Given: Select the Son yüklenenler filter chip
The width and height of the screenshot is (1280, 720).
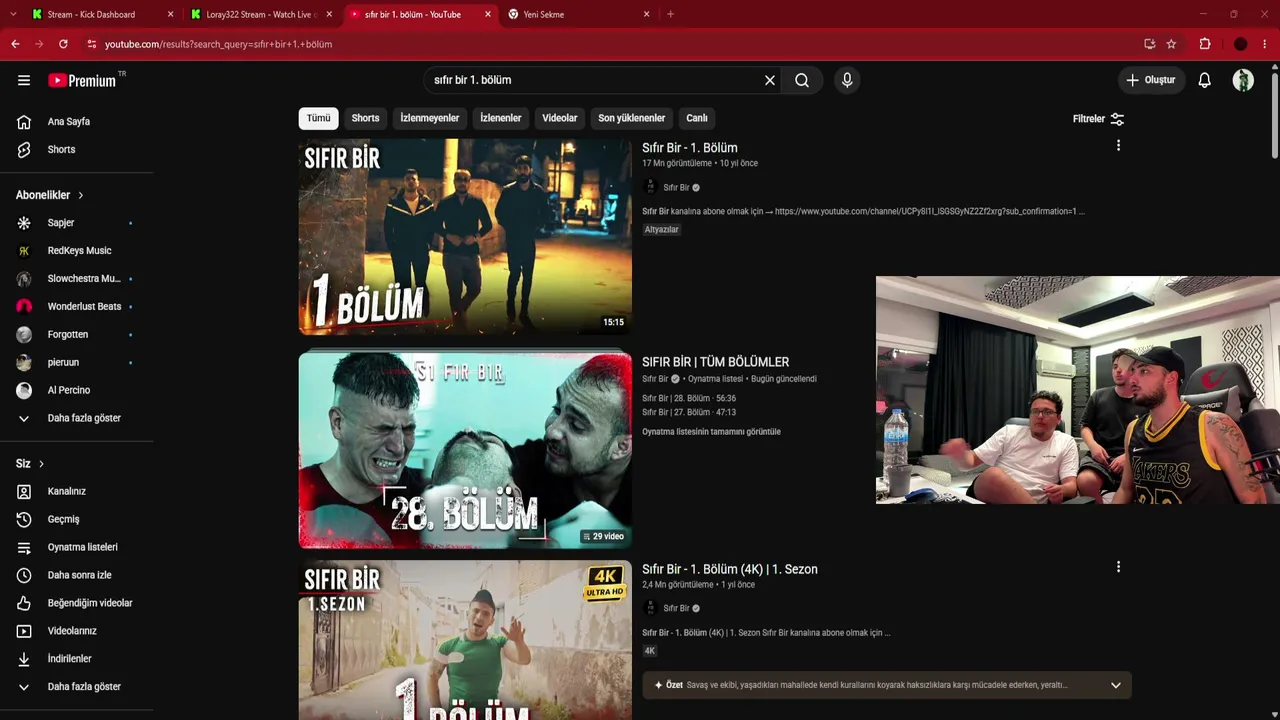Looking at the screenshot, I should (x=632, y=118).
